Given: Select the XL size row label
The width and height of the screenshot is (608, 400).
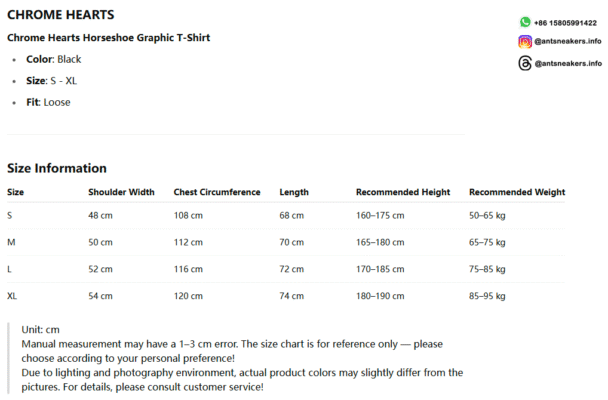Looking at the screenshot, I should click(x=12, y=296).
